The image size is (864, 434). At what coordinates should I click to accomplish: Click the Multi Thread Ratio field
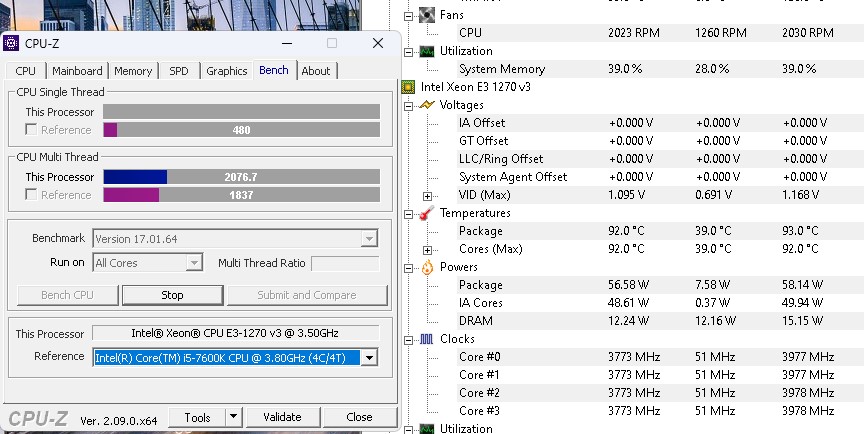345,263
